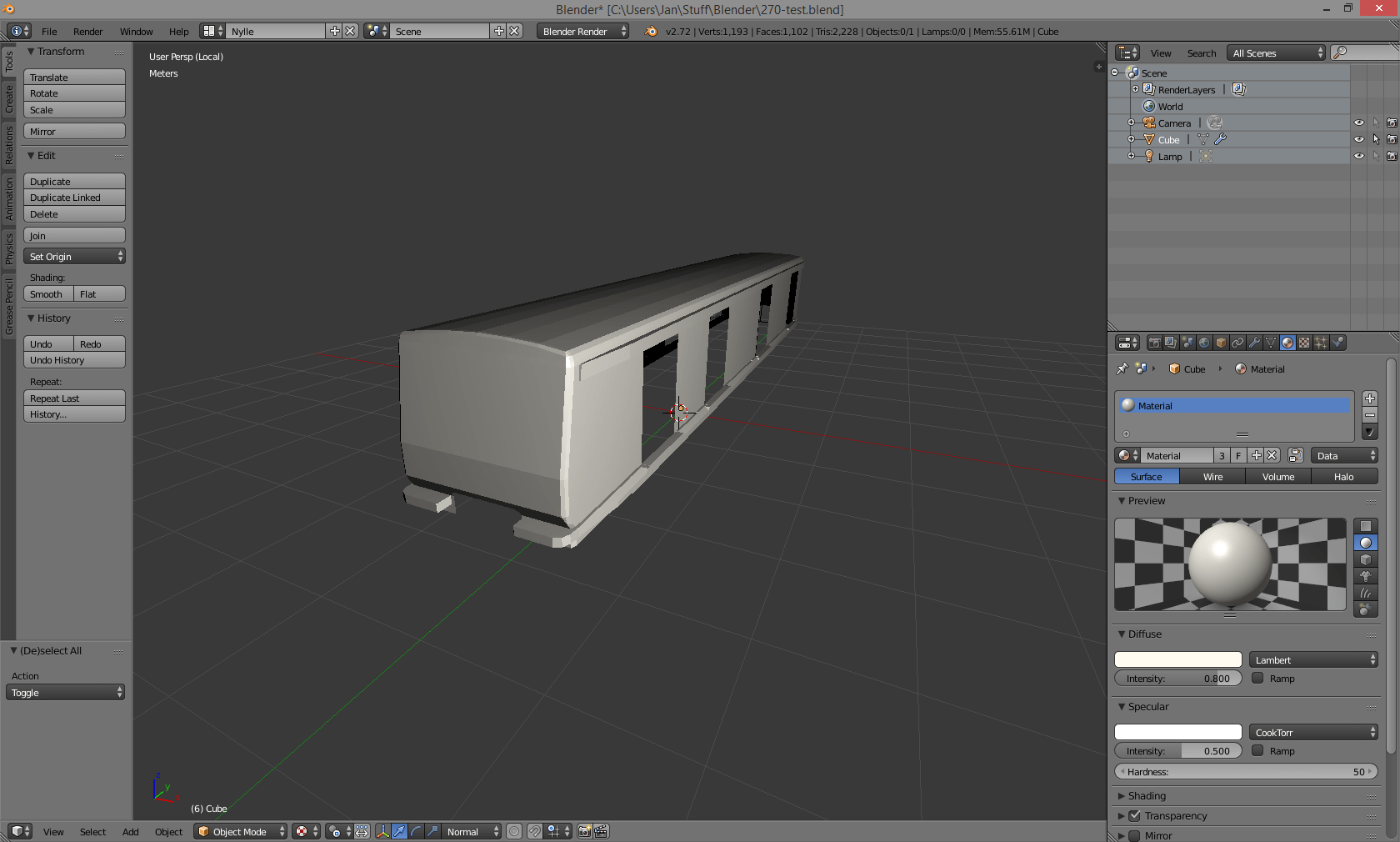Click the Nylle scene layout name field
1400x842 pixels.
[275, 30]
